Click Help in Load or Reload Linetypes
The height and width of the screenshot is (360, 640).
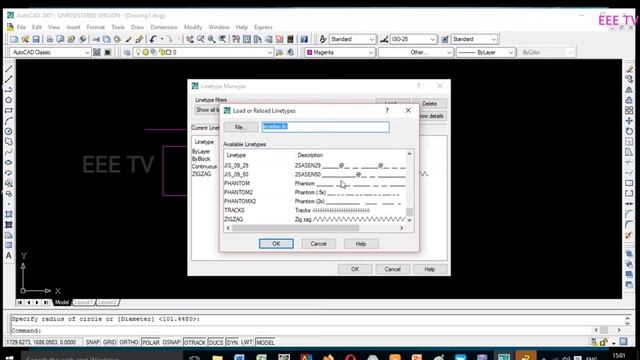click(x=361, y=244)
